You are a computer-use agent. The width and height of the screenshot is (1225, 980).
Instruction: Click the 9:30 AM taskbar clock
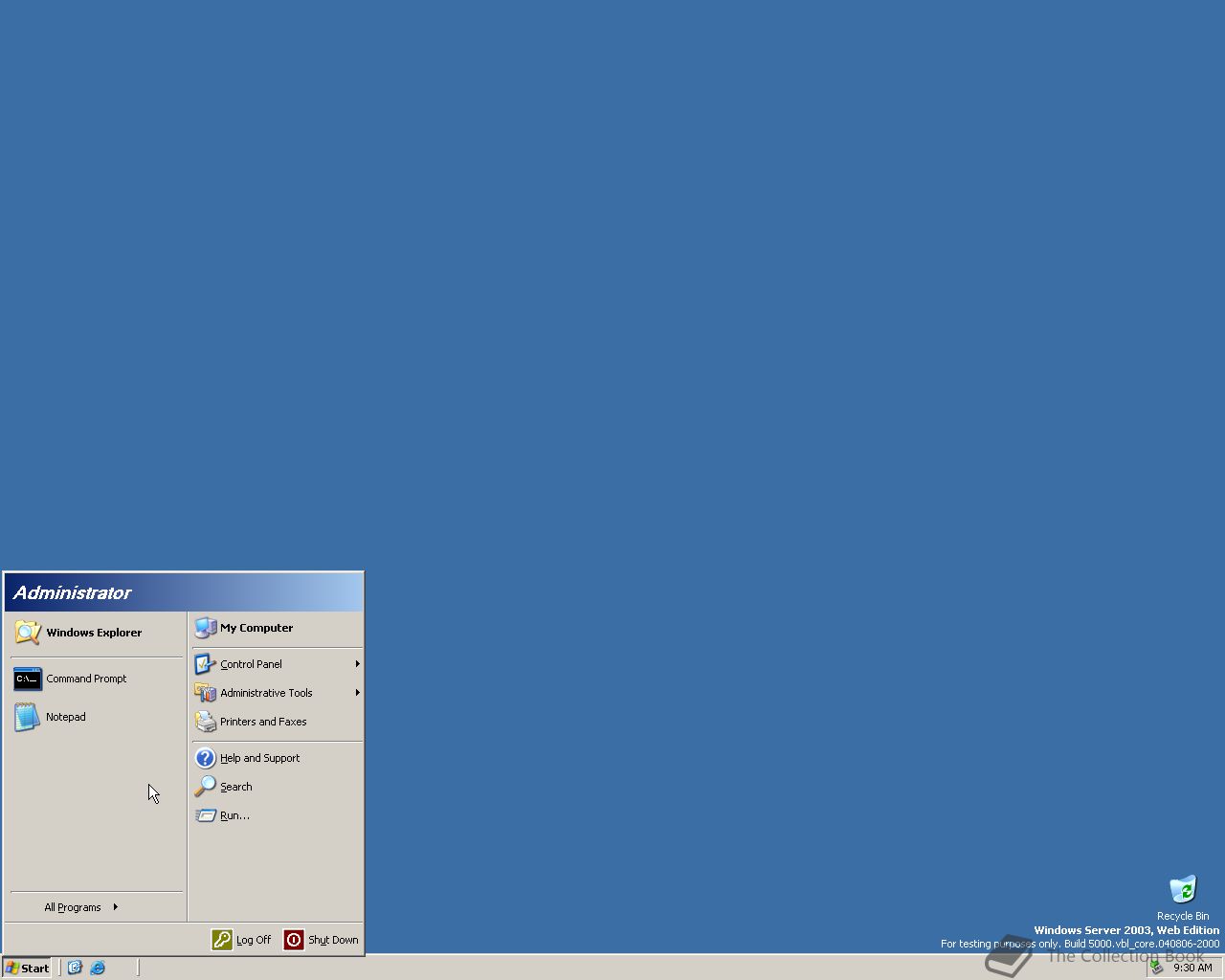click(x=1192, y=968)
